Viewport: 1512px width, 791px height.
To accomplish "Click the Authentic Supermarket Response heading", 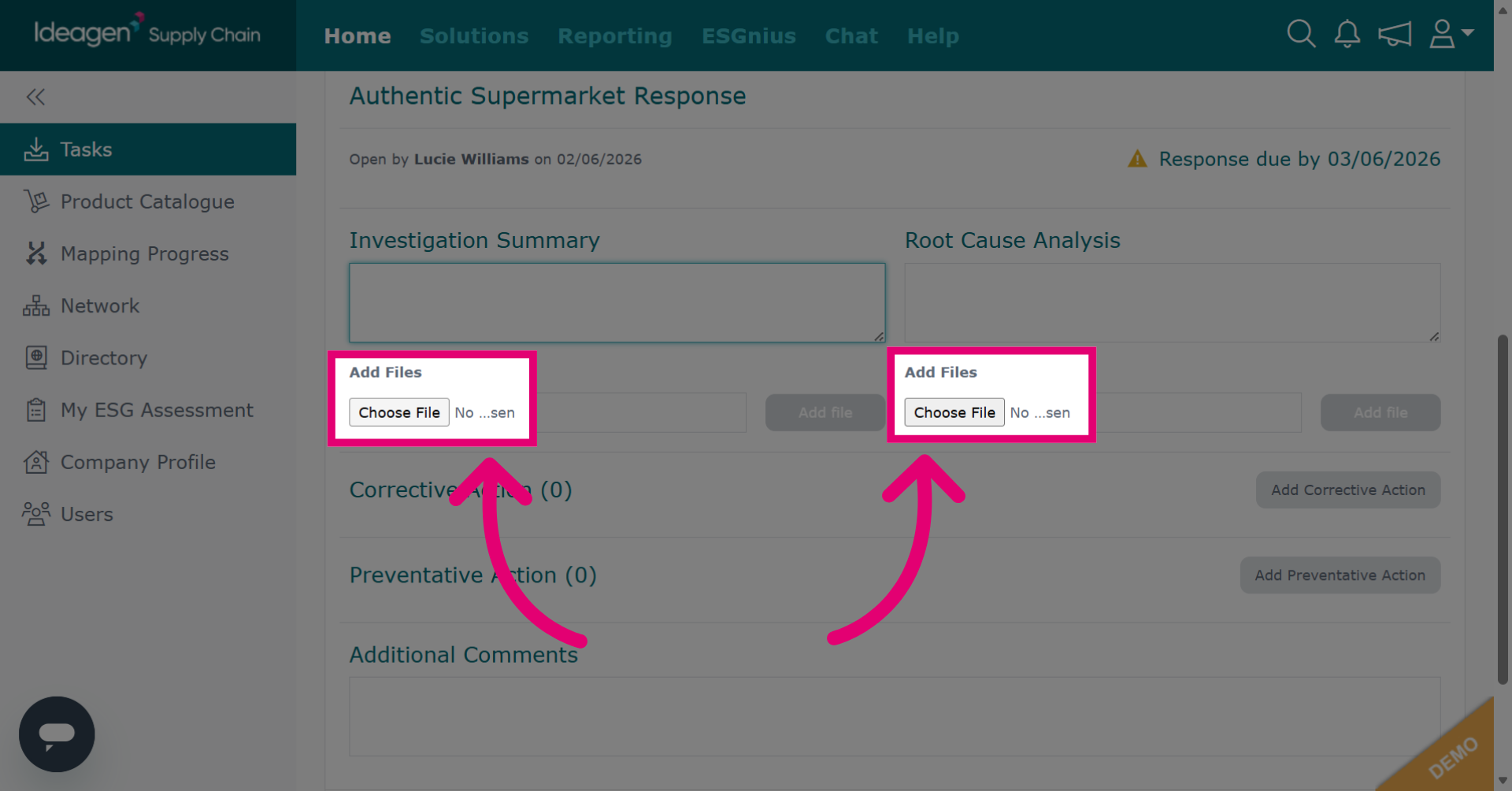I will pyautogui.click(x=547, y=96).
